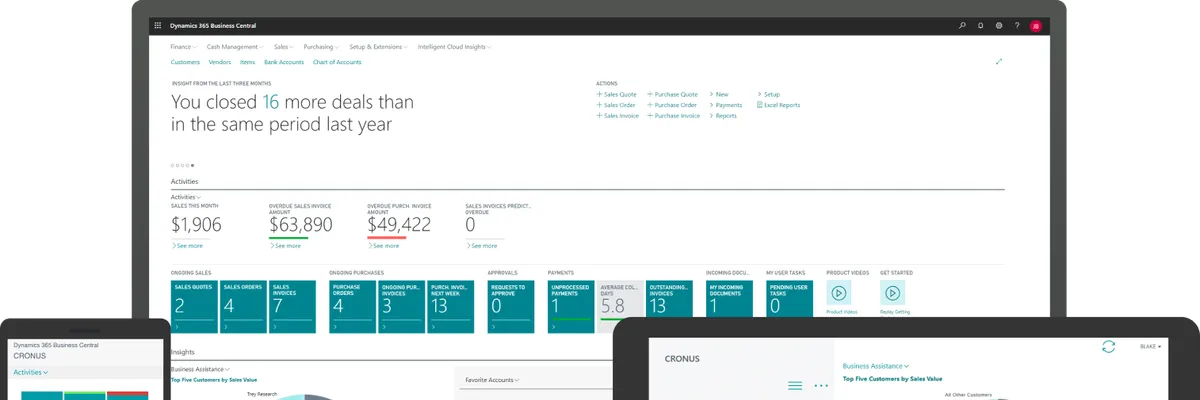
Task: Open the user account avatar
Action: 1035,25
